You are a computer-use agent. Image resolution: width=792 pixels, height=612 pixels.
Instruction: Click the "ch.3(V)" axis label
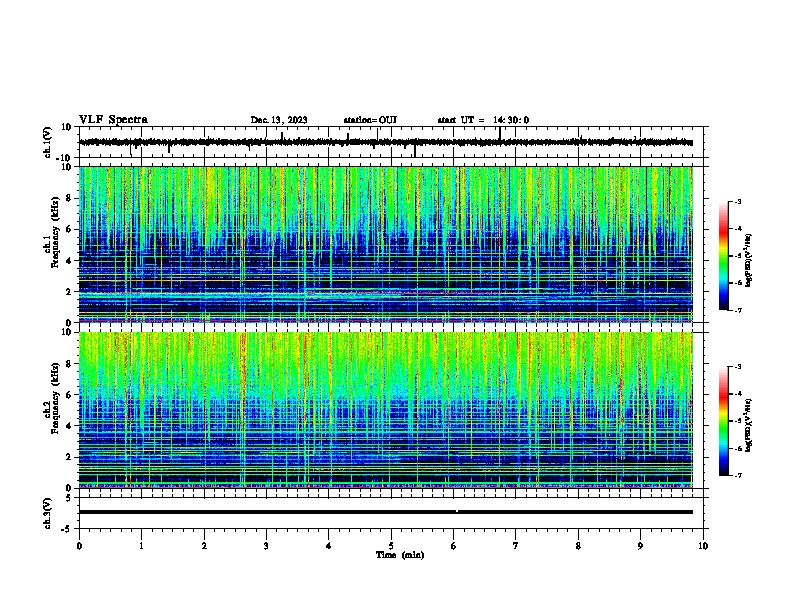tap(48, 513)
